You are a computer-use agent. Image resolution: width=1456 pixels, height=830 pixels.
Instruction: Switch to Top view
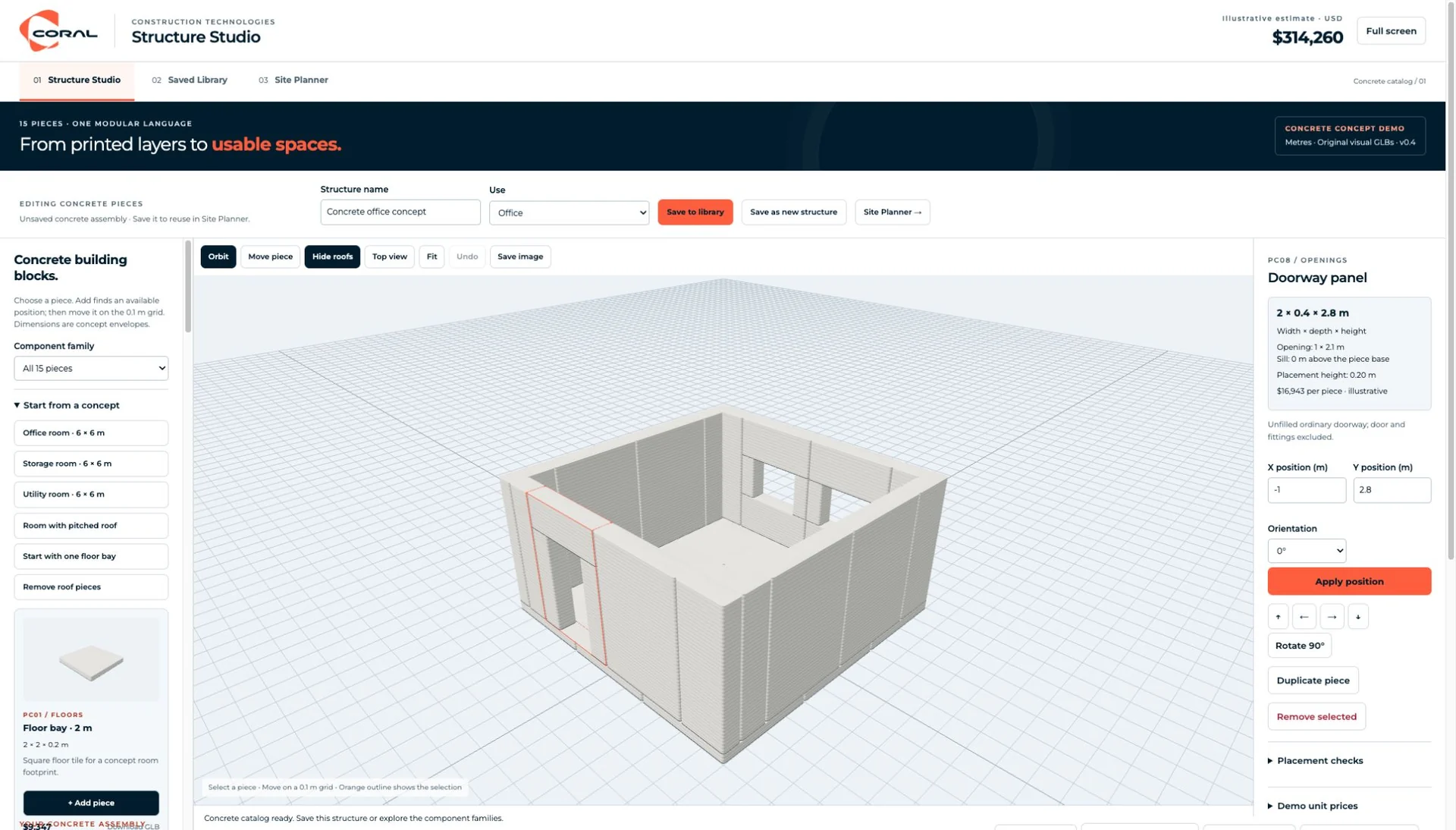[390, 256]
